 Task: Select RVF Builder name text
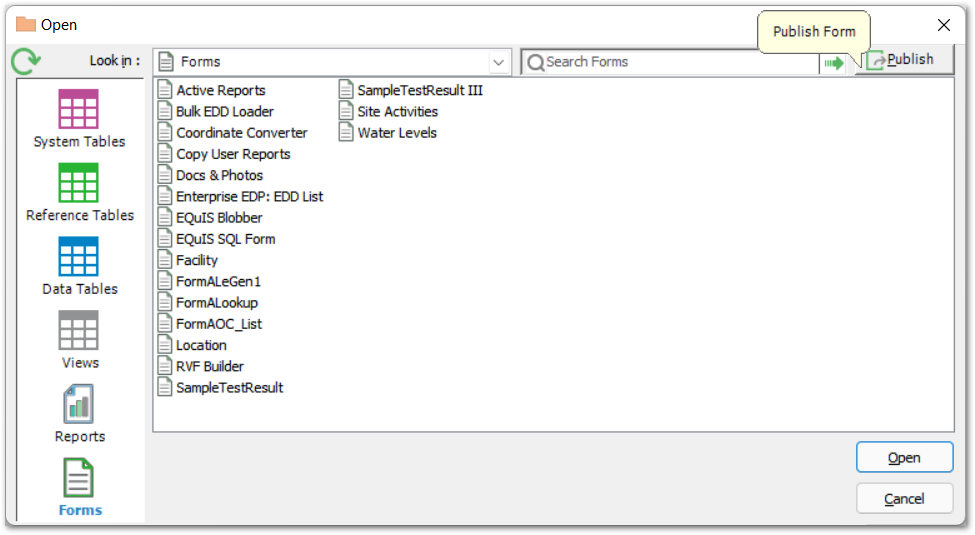(x=210, y=366)
